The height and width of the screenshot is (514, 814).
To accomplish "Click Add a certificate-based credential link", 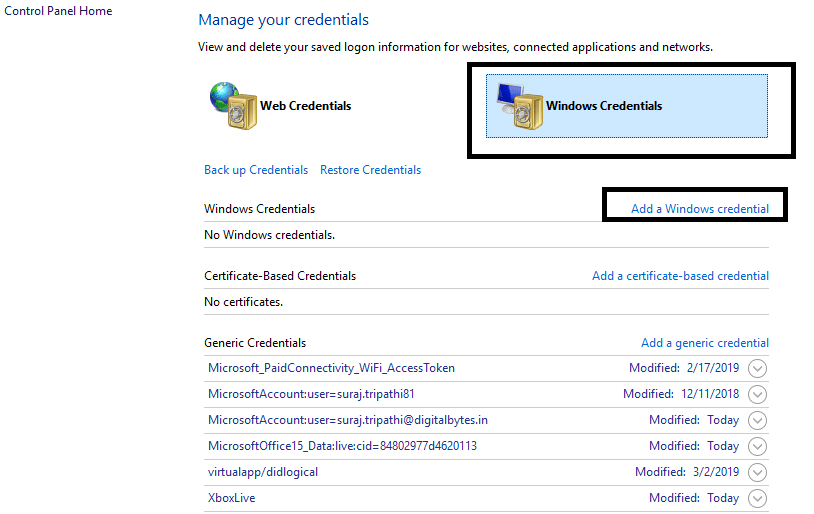I will 680,276.
